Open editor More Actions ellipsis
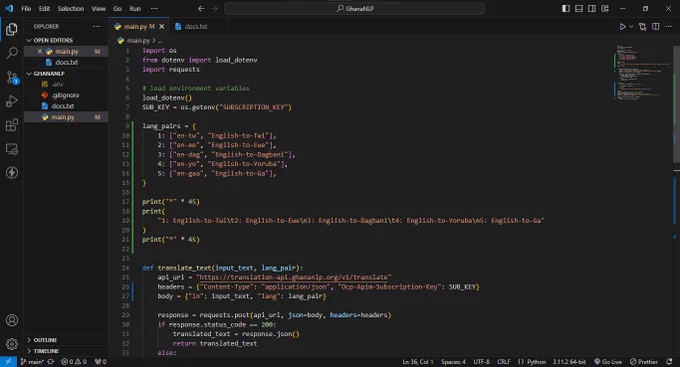This screenshot has width=680, height=367. pos(668,26)
